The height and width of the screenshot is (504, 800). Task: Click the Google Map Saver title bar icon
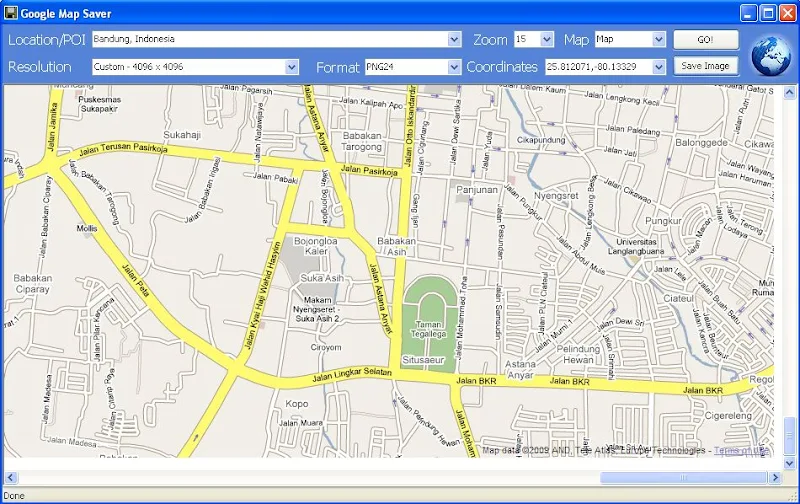point(11,13)
